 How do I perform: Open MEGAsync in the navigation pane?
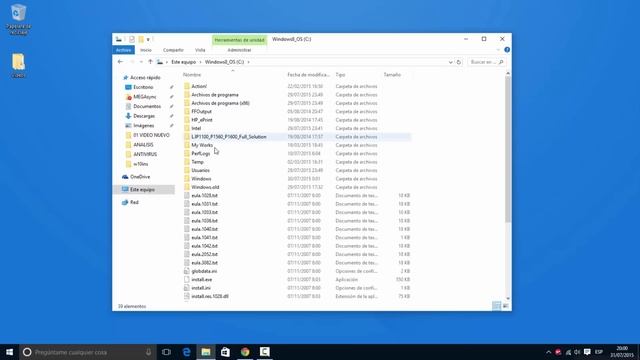point(144,97)
